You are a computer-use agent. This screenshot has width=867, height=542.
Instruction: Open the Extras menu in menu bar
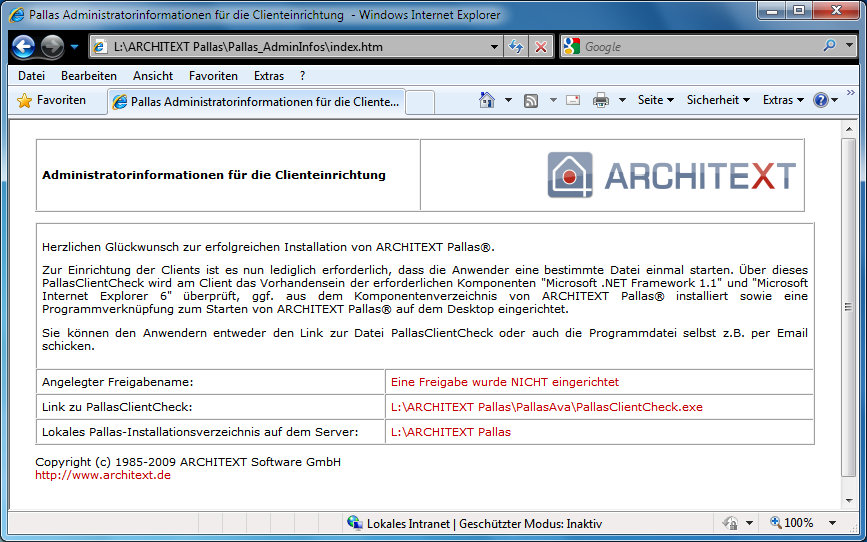coord(269,76)
